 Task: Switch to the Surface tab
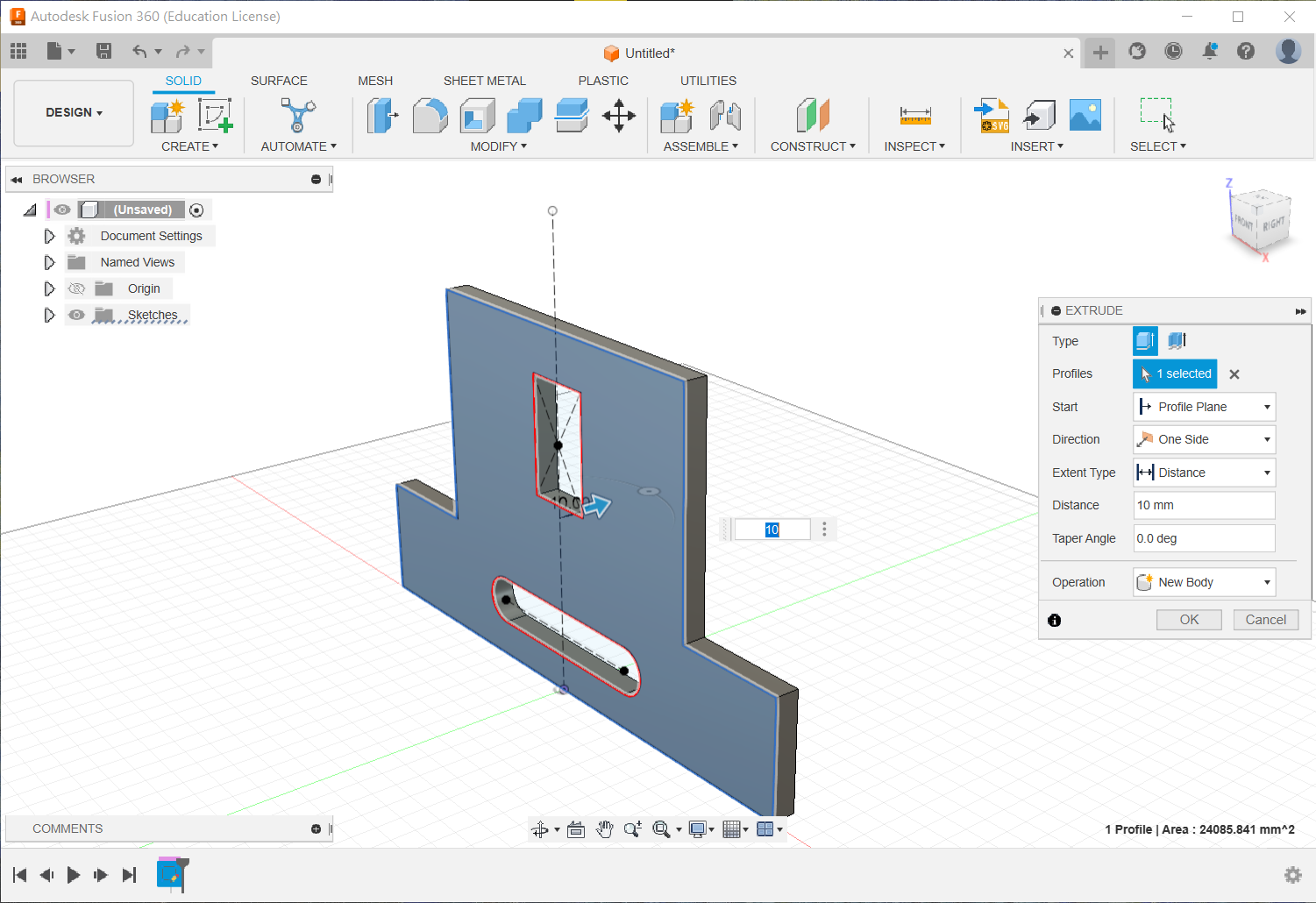tap(279, 81)
